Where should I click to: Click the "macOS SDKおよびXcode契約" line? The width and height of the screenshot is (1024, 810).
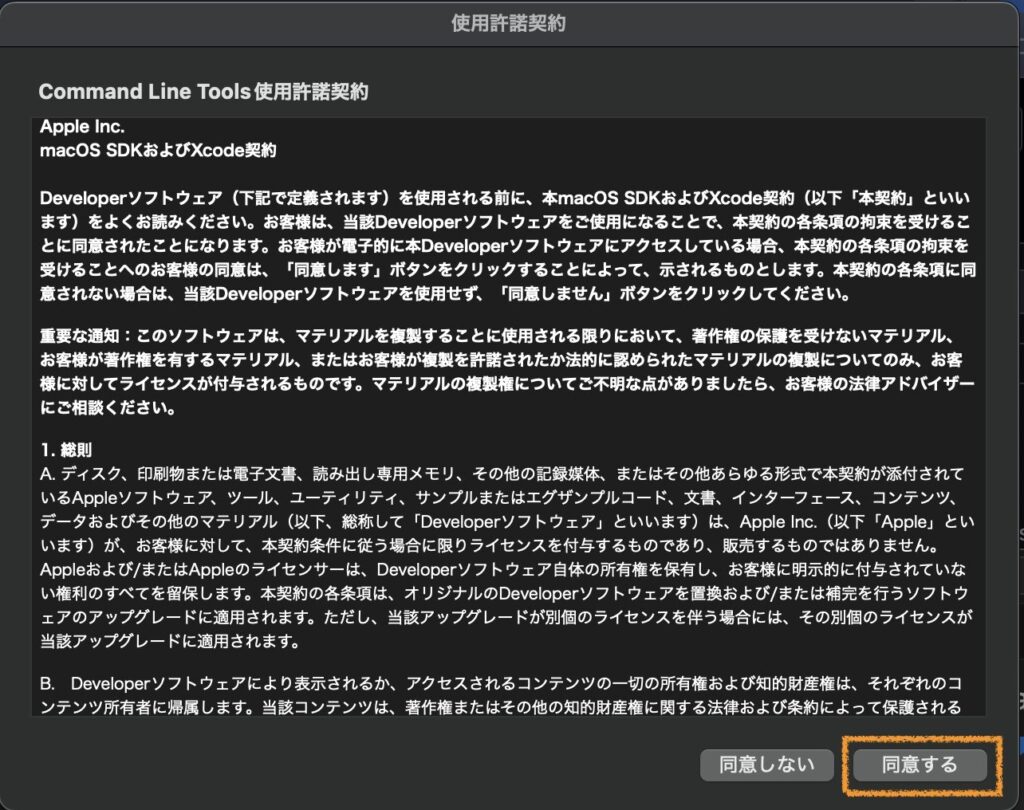point(158,150)
